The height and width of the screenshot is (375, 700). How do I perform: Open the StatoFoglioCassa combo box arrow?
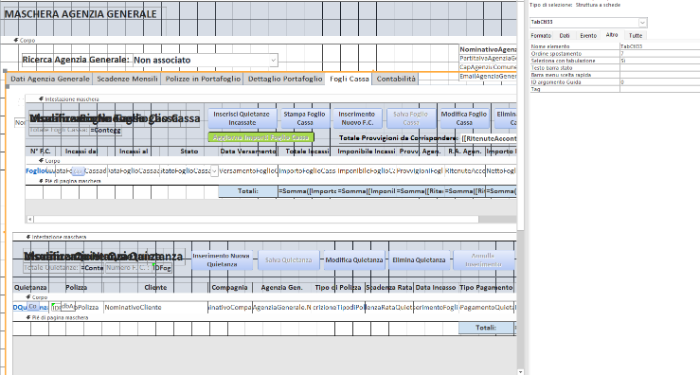pos(214,171)
